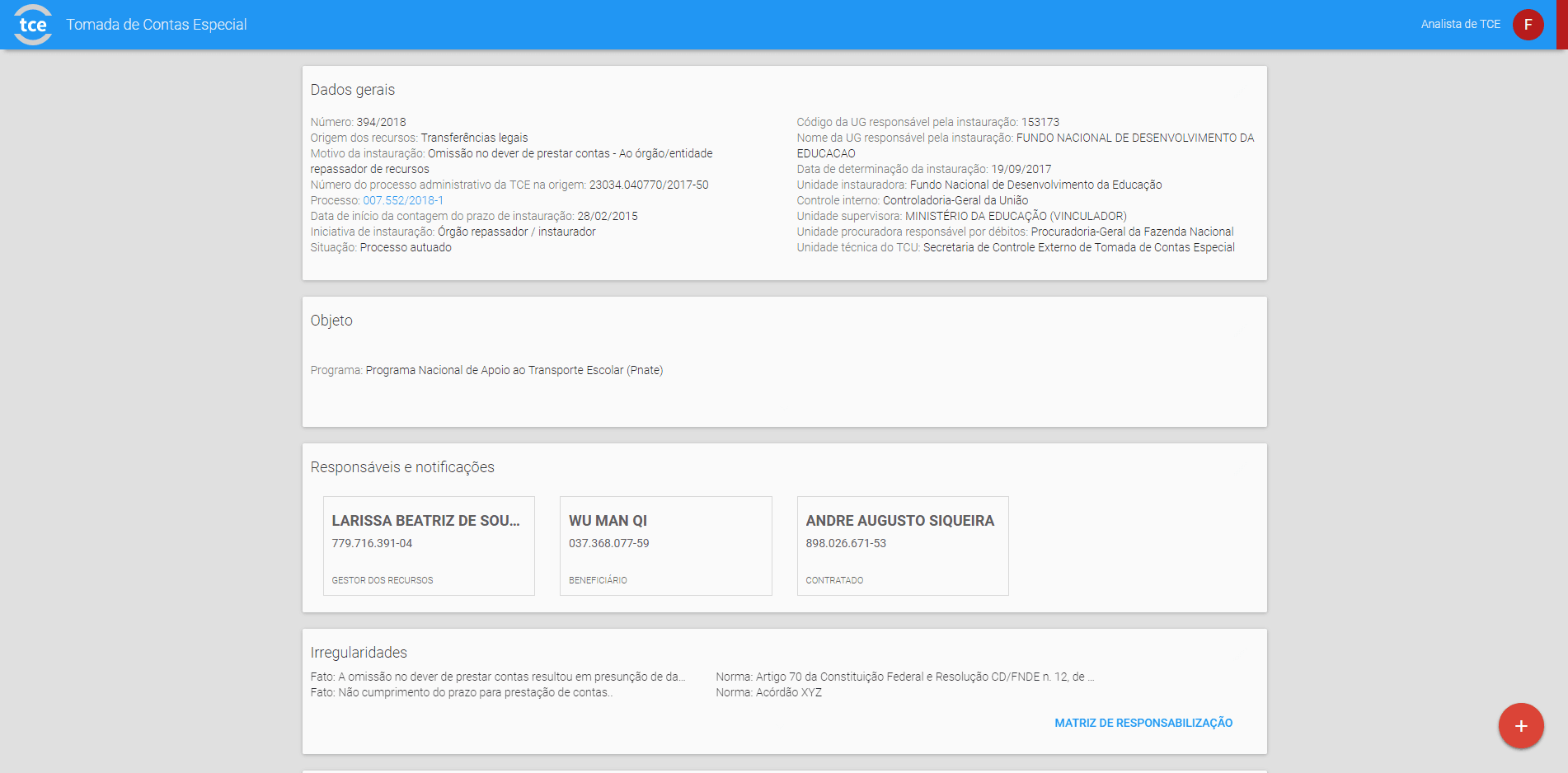The height and width of the screenshot is (773, 1568).
Task: Click the Fato about omissão no dever
Action: click(498, 677)
